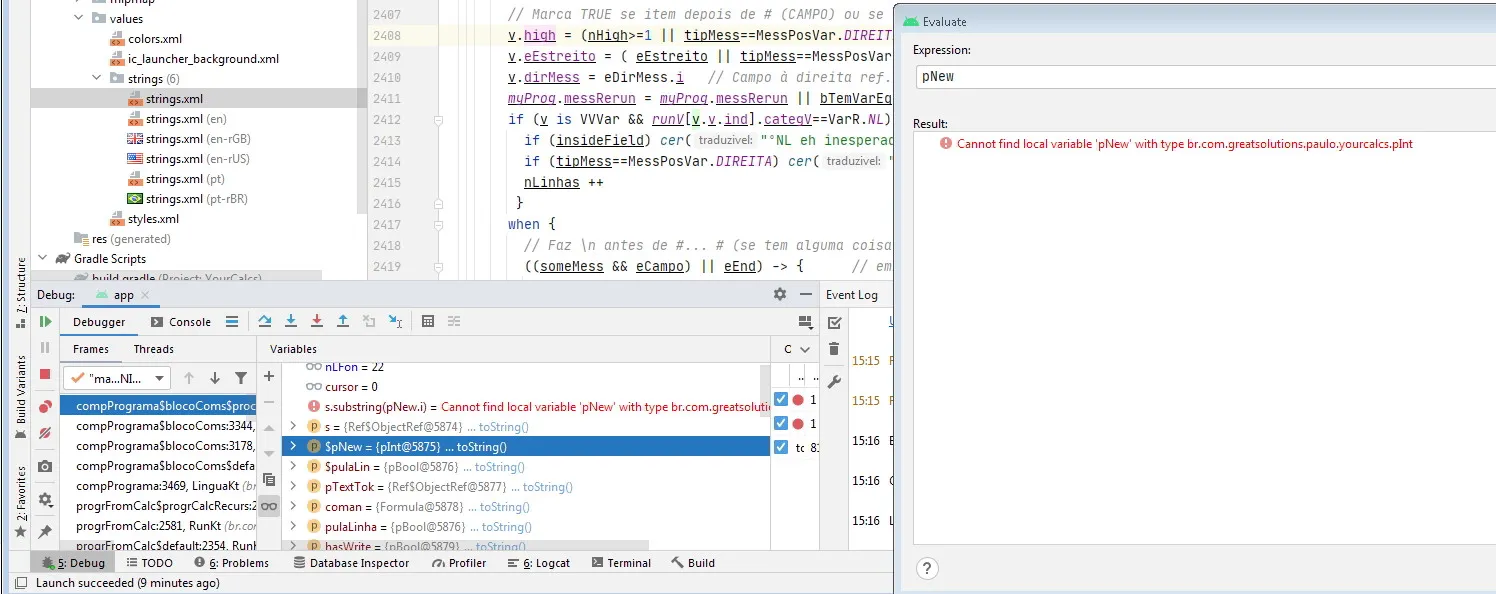Click the camera thread dump icon
This screenshot has height=594, width=1496.
(45, 467)
